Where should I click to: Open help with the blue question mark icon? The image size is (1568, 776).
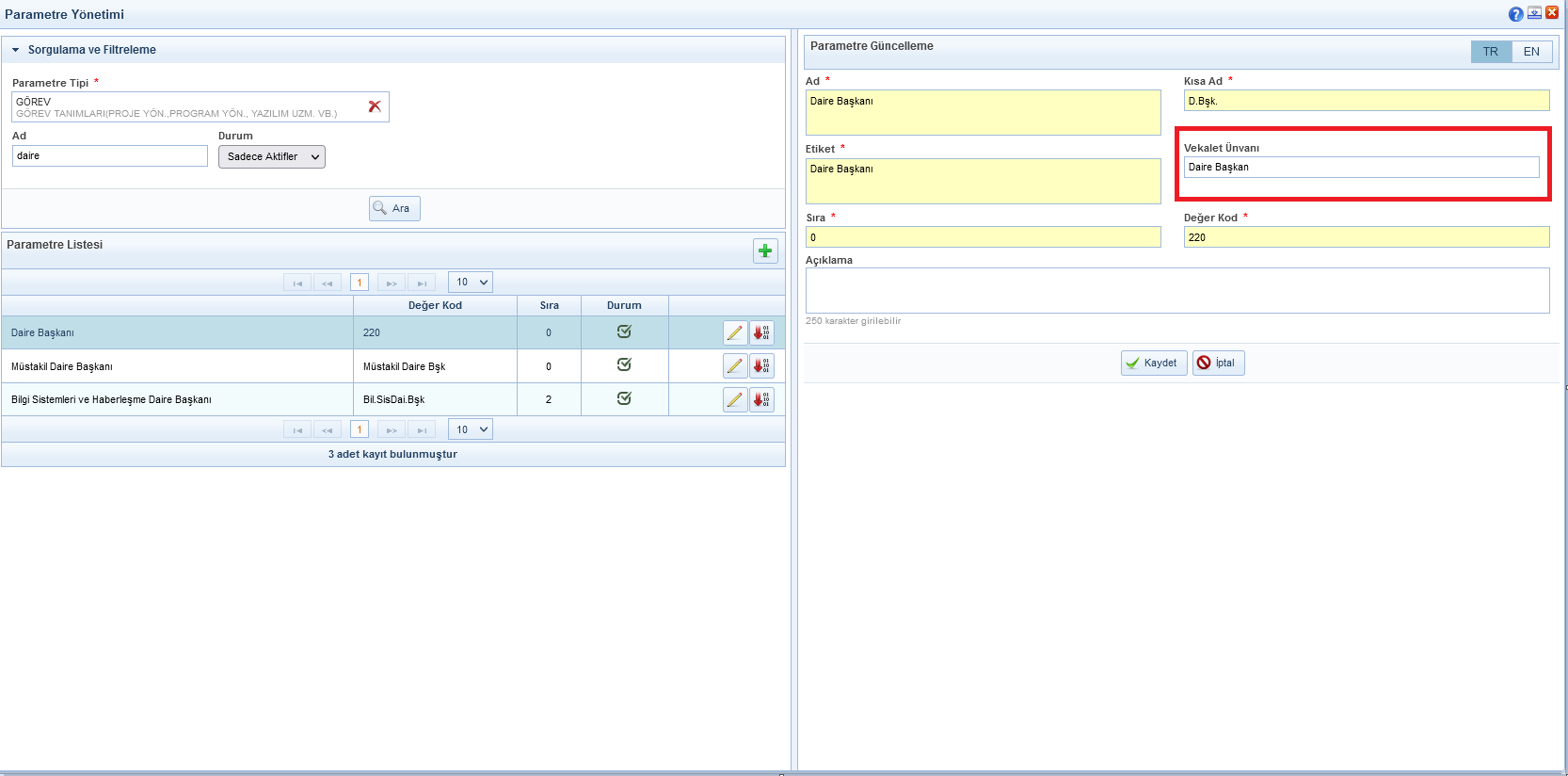[1515, 14]
